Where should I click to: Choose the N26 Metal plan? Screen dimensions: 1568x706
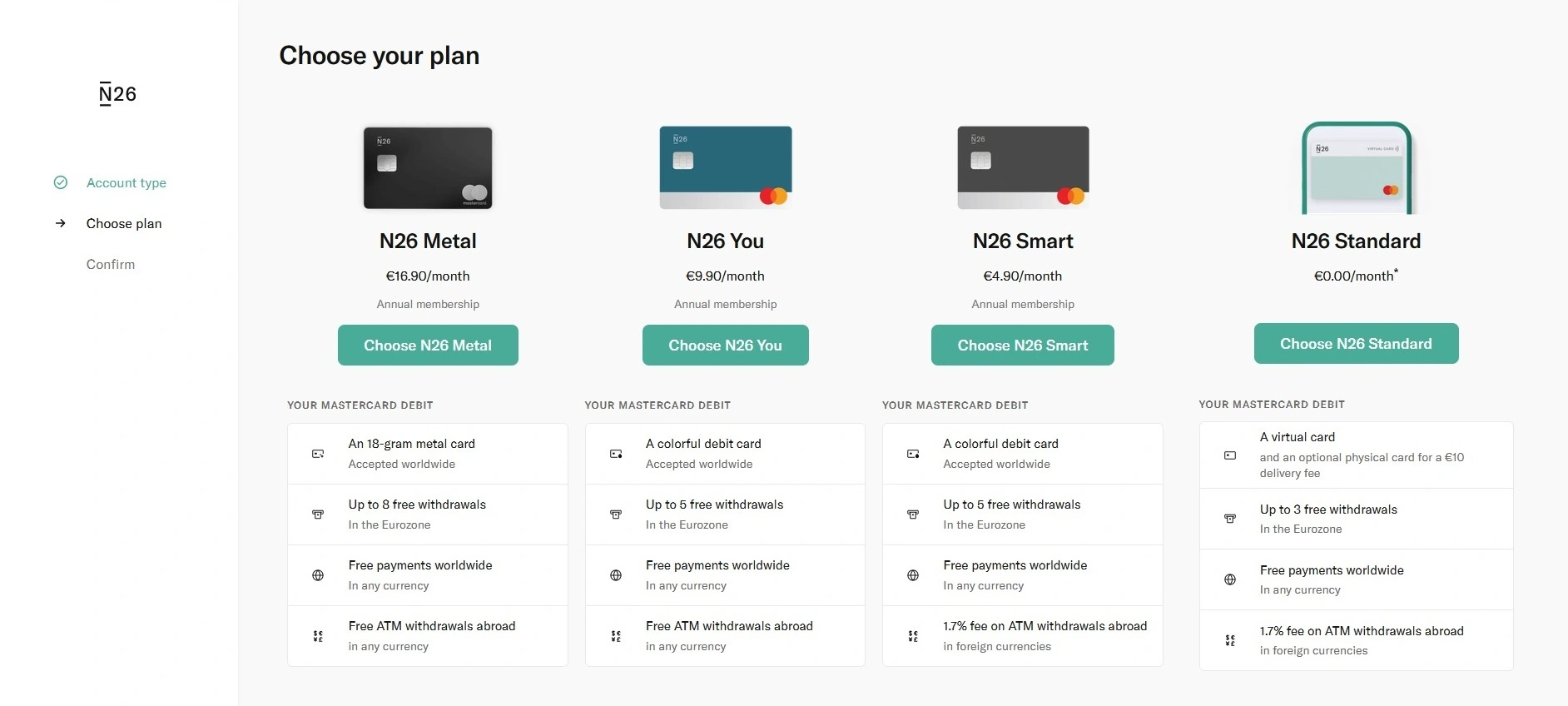click(x=428, y=346)
